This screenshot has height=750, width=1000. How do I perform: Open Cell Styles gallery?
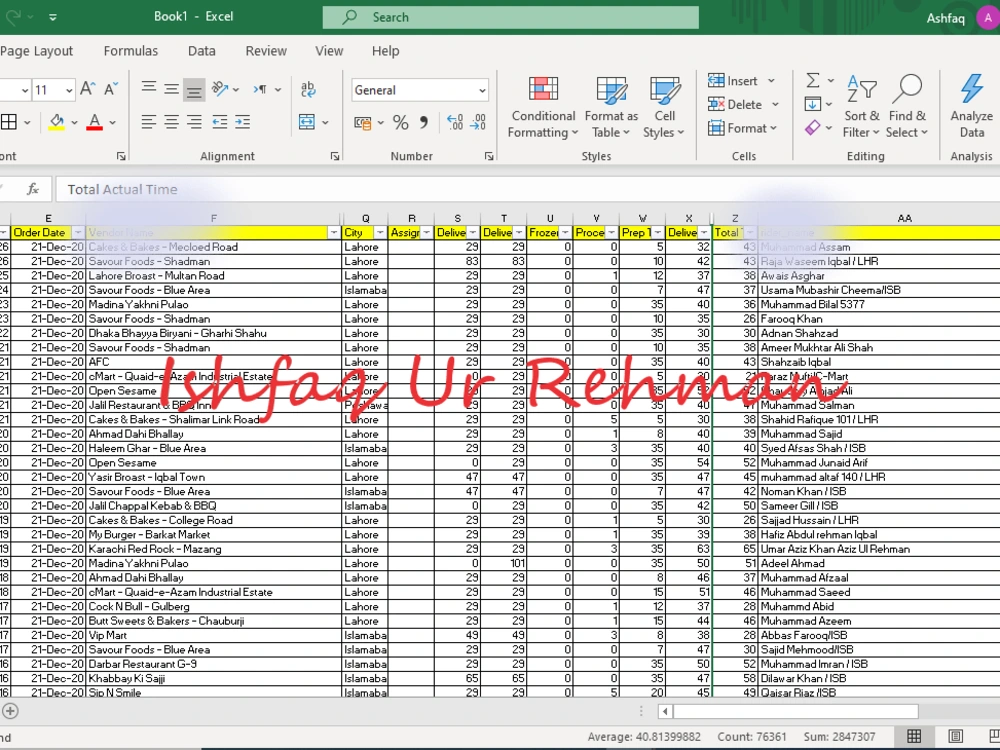(x=664, y=107)
